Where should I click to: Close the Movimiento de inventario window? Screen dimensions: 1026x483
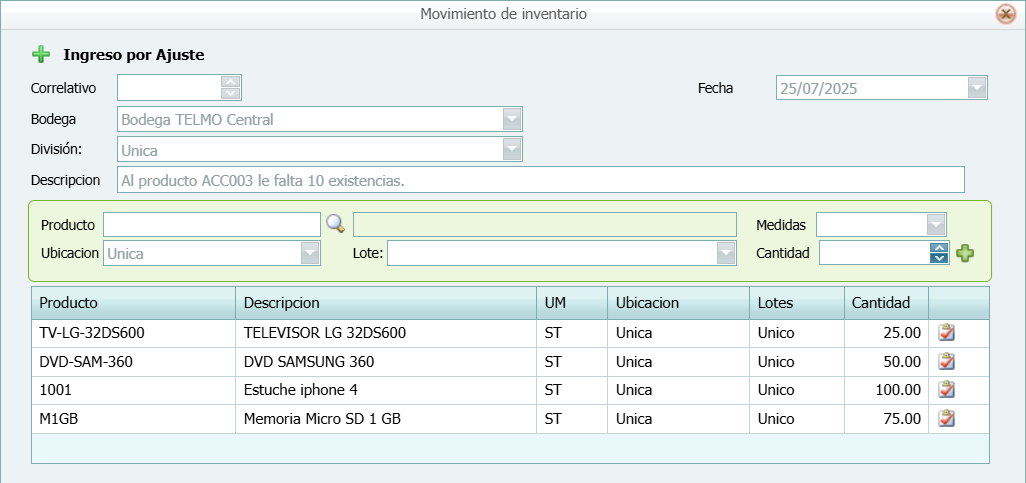1005,14
